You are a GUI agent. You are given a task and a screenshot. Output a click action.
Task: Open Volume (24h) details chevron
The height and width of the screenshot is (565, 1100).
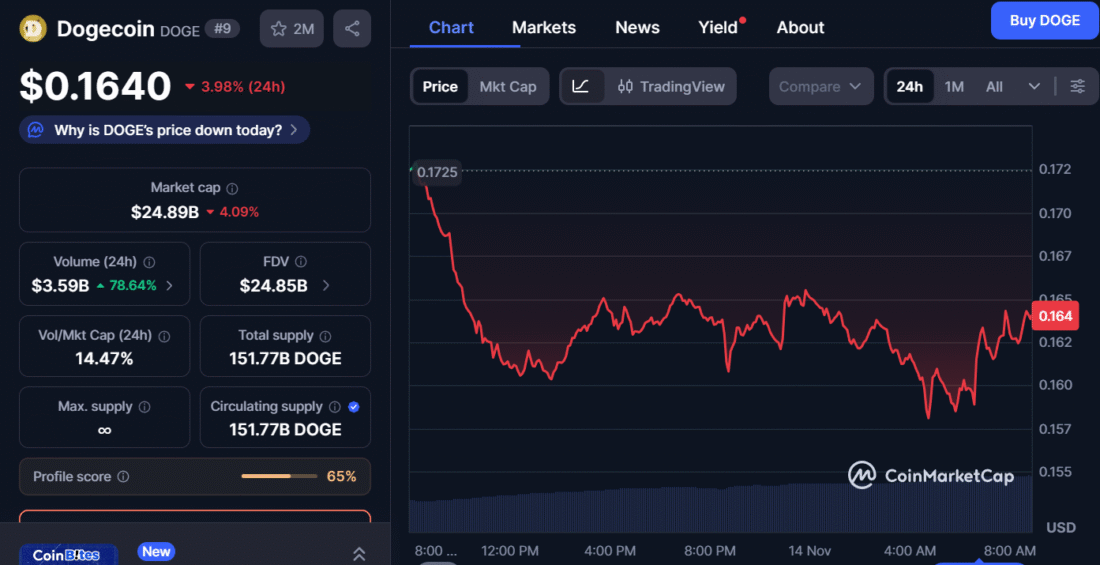tap(168, 286)
